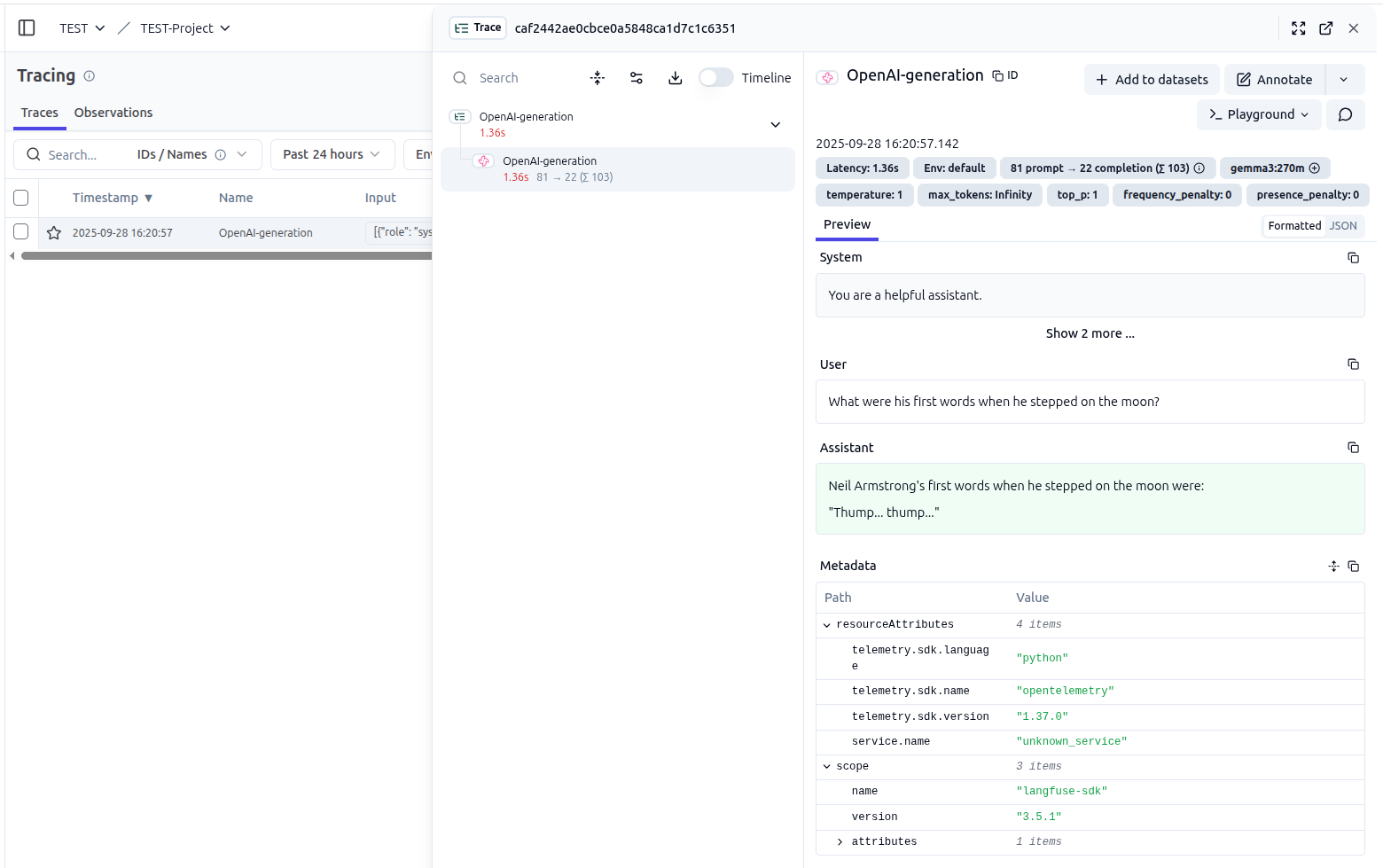
Task: Open the TEST-Project dropdown
Action: [184, 28]
